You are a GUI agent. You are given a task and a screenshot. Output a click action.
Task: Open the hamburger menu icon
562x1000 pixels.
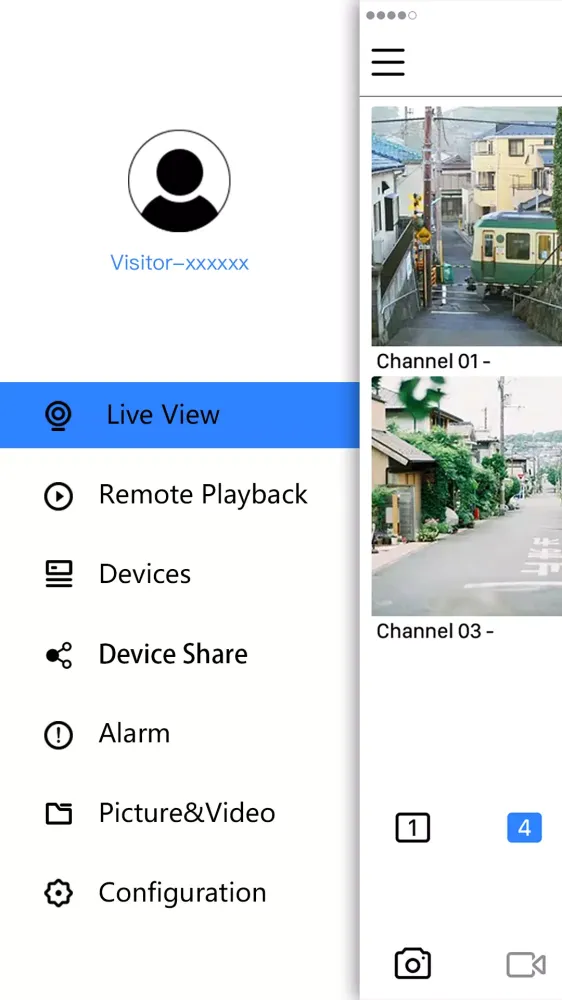[x=388, y=62]
